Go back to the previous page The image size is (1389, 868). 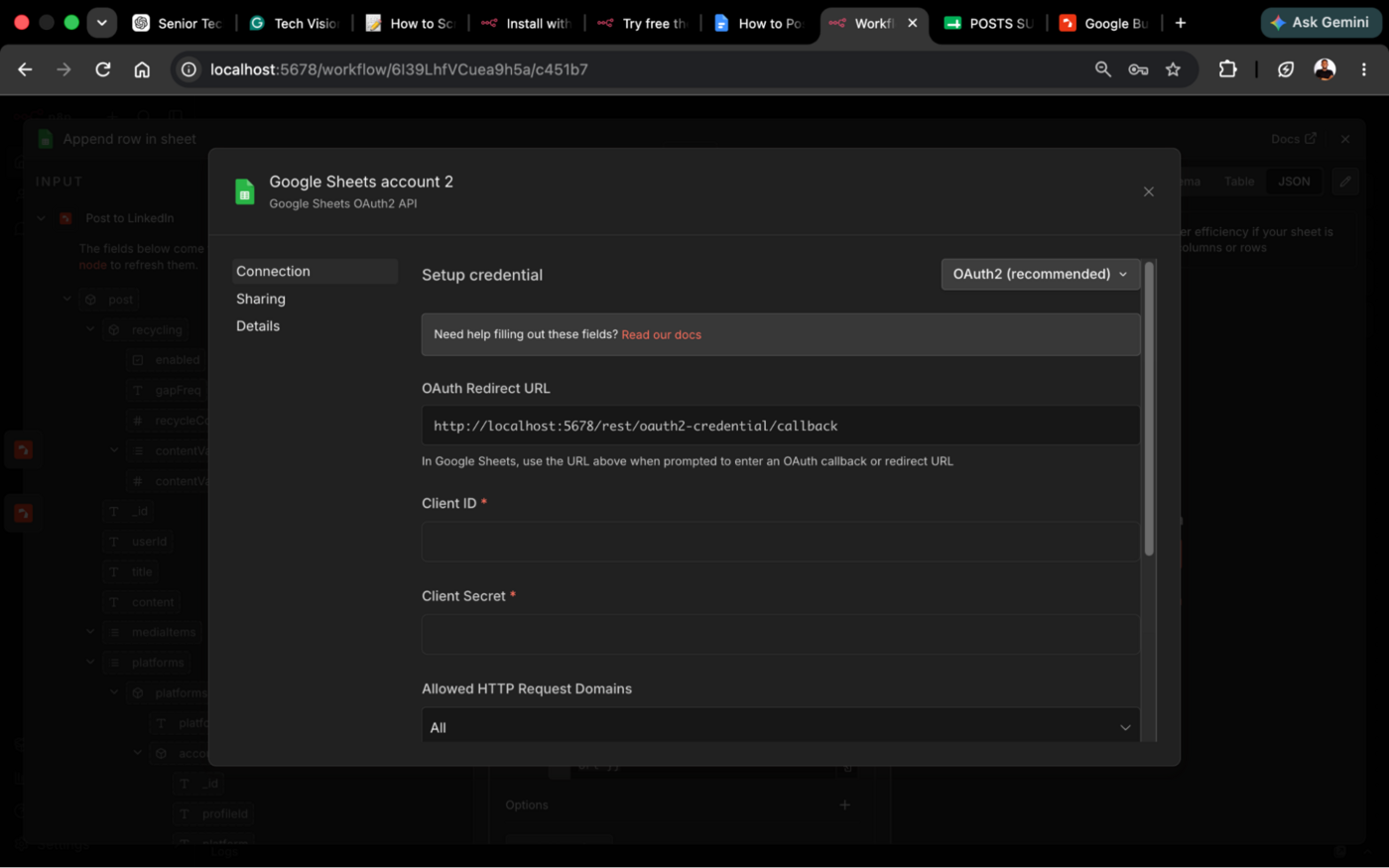[x=25, y=69]
